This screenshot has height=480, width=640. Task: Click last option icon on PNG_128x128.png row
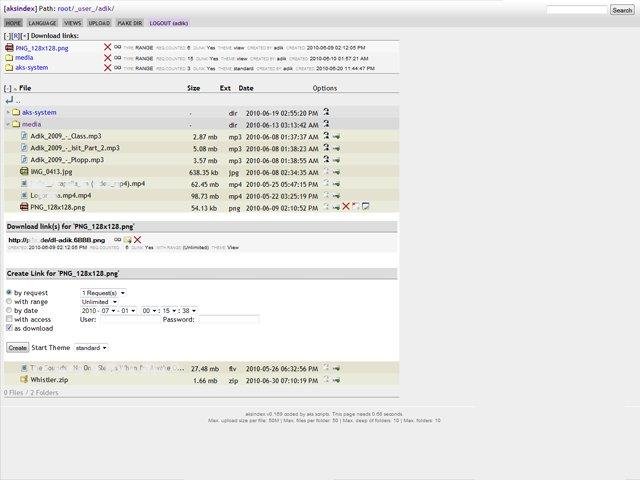point(365,207)
